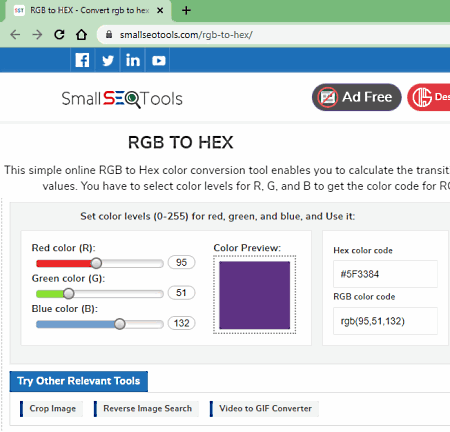
Task: Select the RGB to HEX browser tab
Action: click(88, 11)
